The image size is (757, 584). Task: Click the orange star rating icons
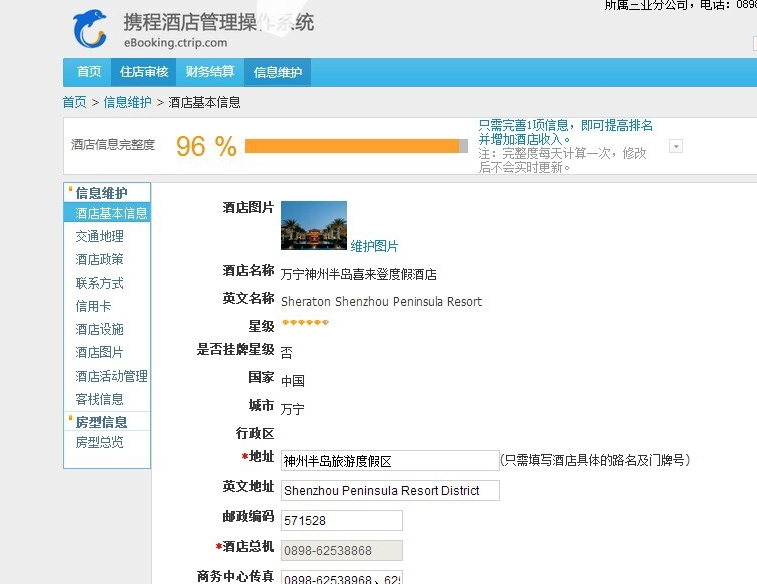click(305, 322)
